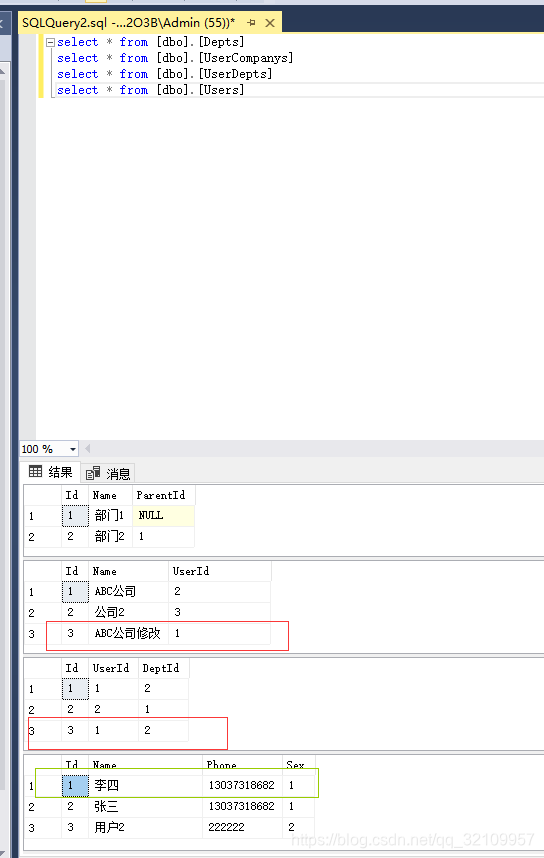Viewport: 544px width, 858px height.
Task: Click on [Depts] in the query
Action: [x=221, y=42]
